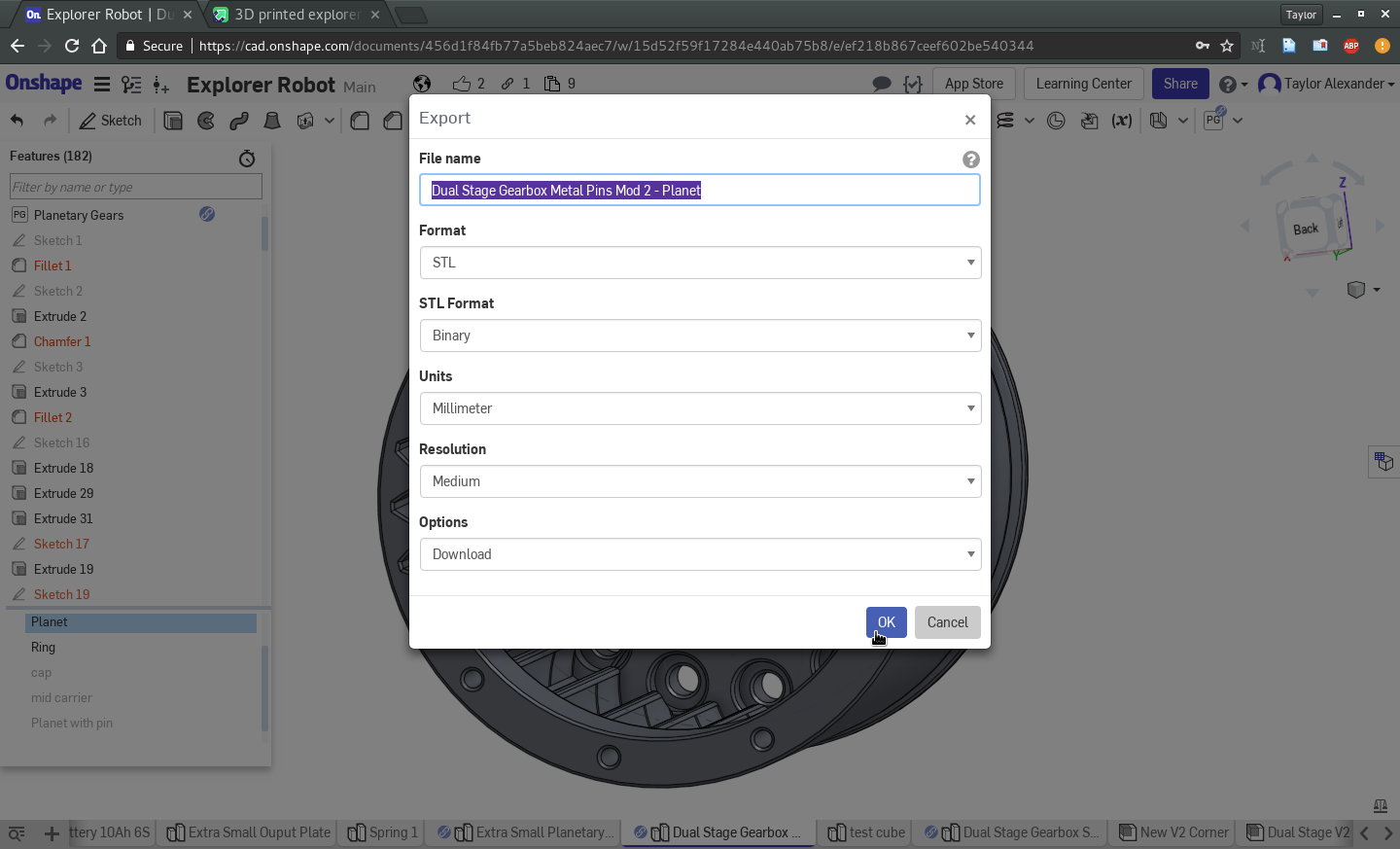This screenshot has height=849, width=1400.
Task: Open the rollback timer icon in Features
Action: 247,158
